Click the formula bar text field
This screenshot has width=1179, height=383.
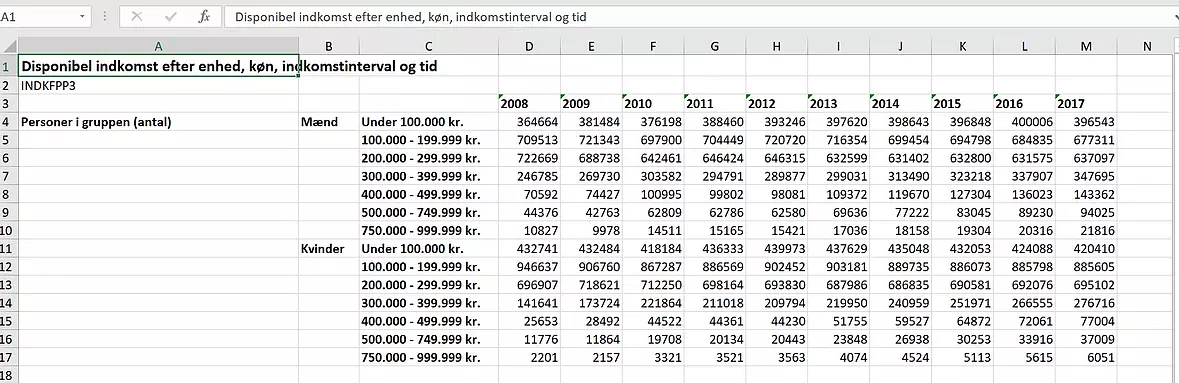699,17
